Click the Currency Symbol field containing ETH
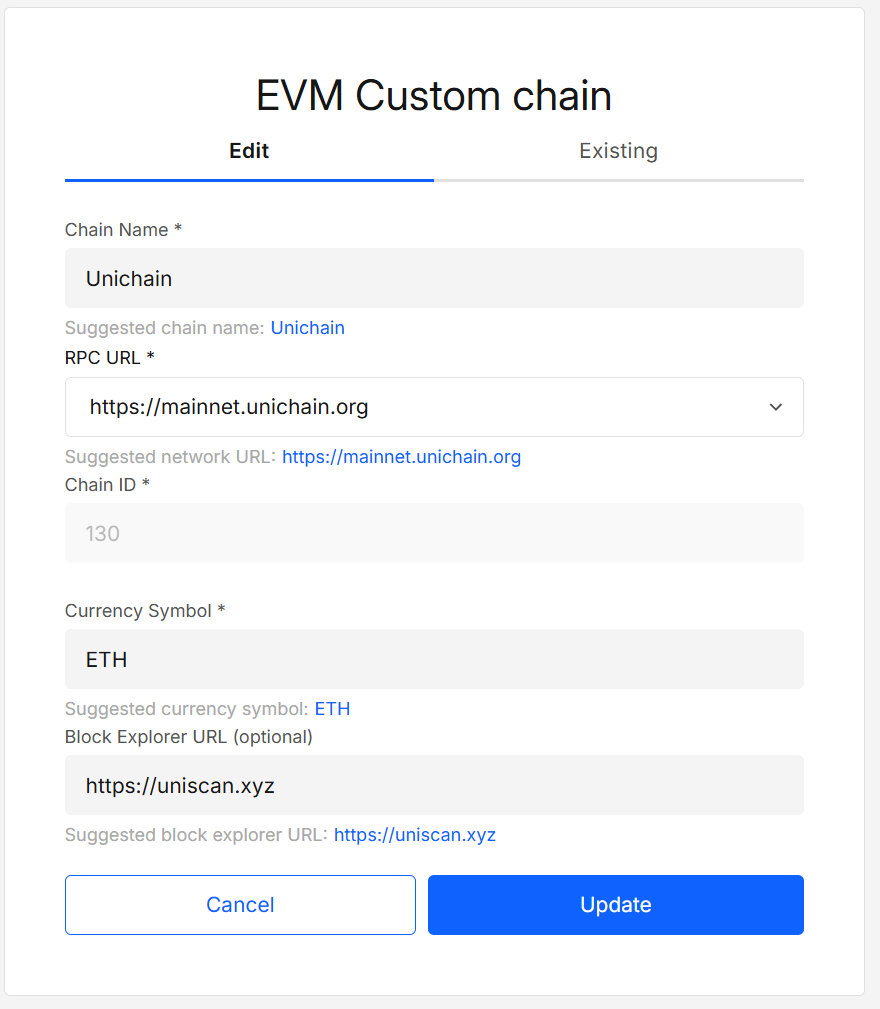The height and width of the screenshot is (1009, 880). point(435,659)
